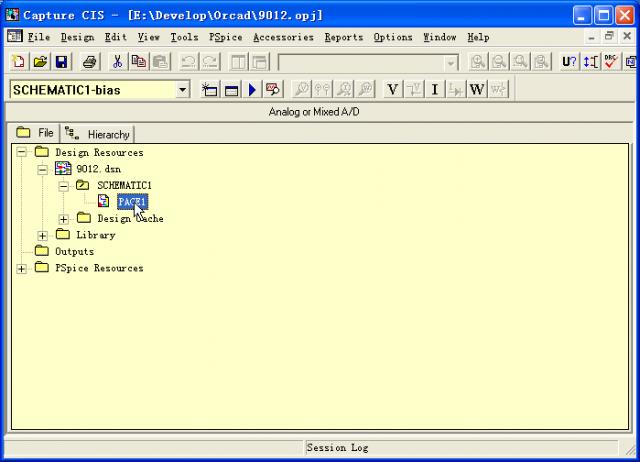
Task: Click the Session Log bar
Action: (x=337, y=447)
